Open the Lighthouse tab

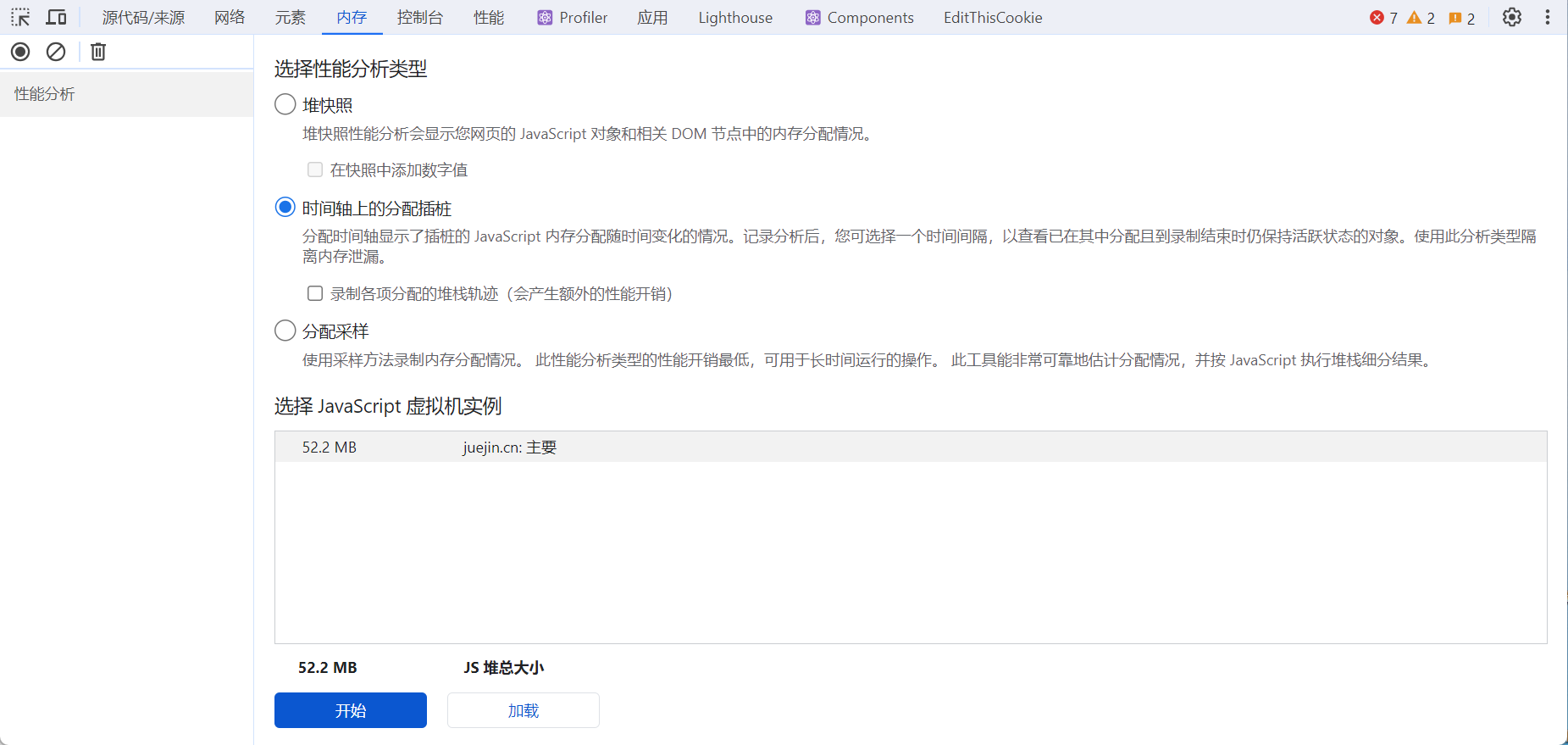[x=734, y=17]
